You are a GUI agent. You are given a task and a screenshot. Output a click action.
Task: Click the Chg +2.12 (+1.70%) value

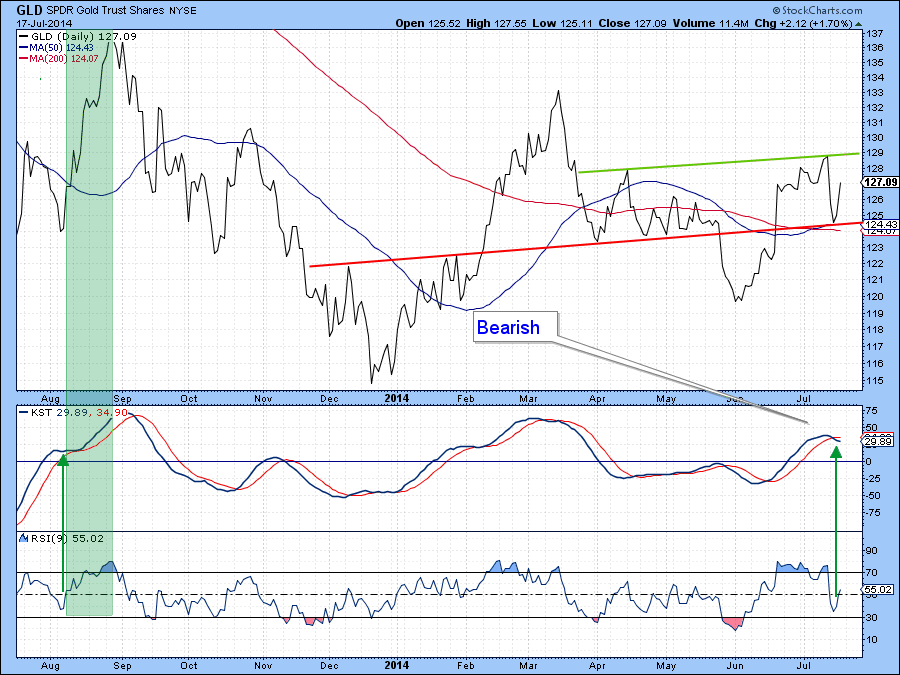804,24
